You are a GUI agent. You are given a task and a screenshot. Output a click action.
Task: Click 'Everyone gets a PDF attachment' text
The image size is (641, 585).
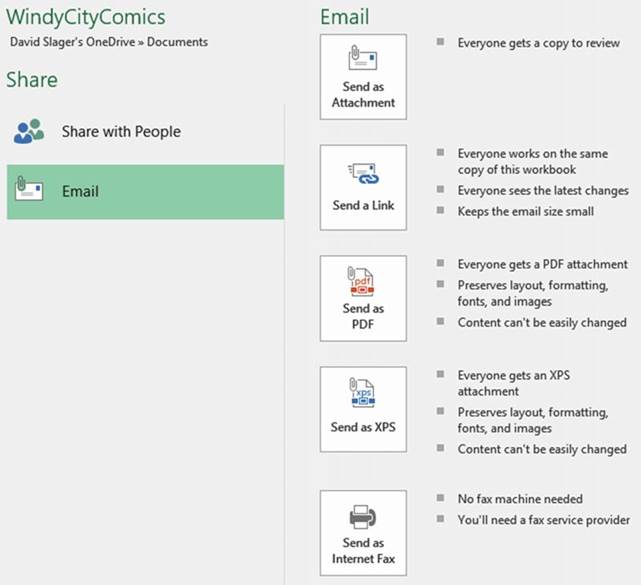(542, 264)
